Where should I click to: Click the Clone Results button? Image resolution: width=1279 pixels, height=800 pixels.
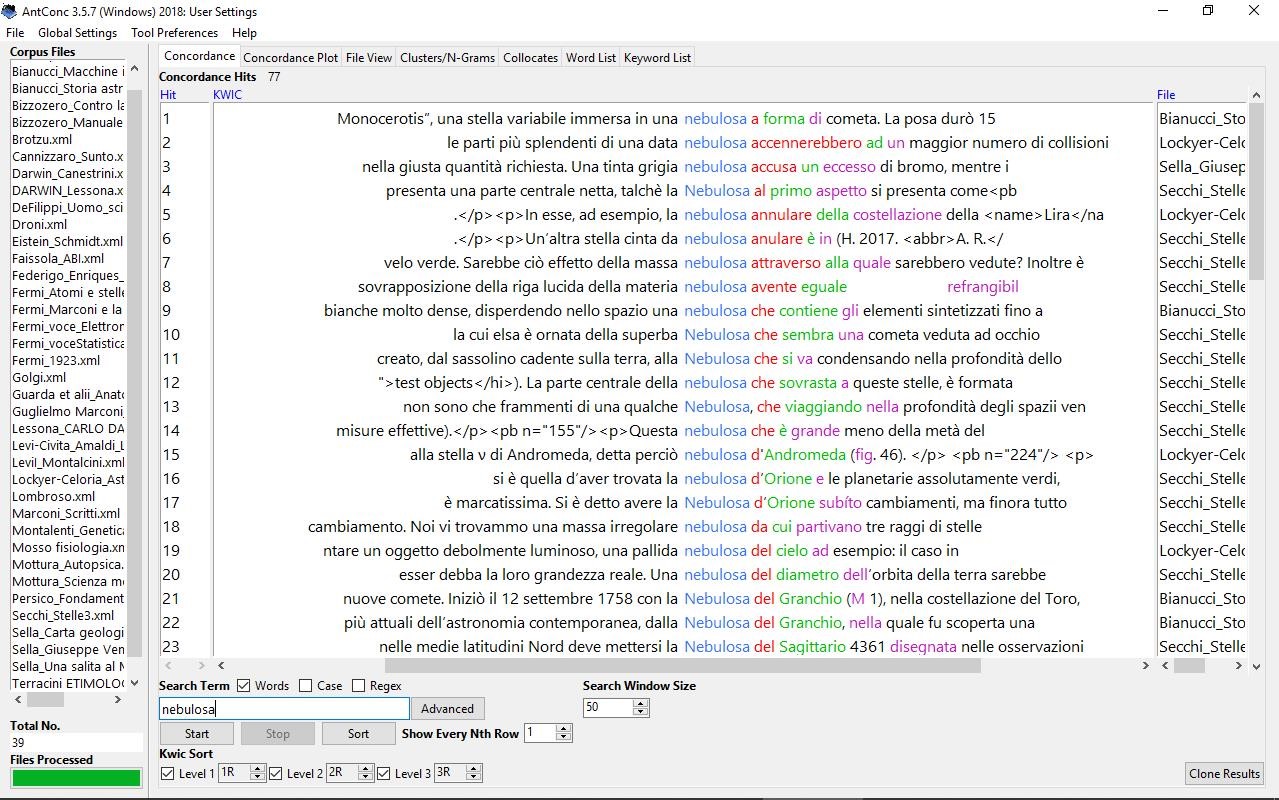point(1224,774)
